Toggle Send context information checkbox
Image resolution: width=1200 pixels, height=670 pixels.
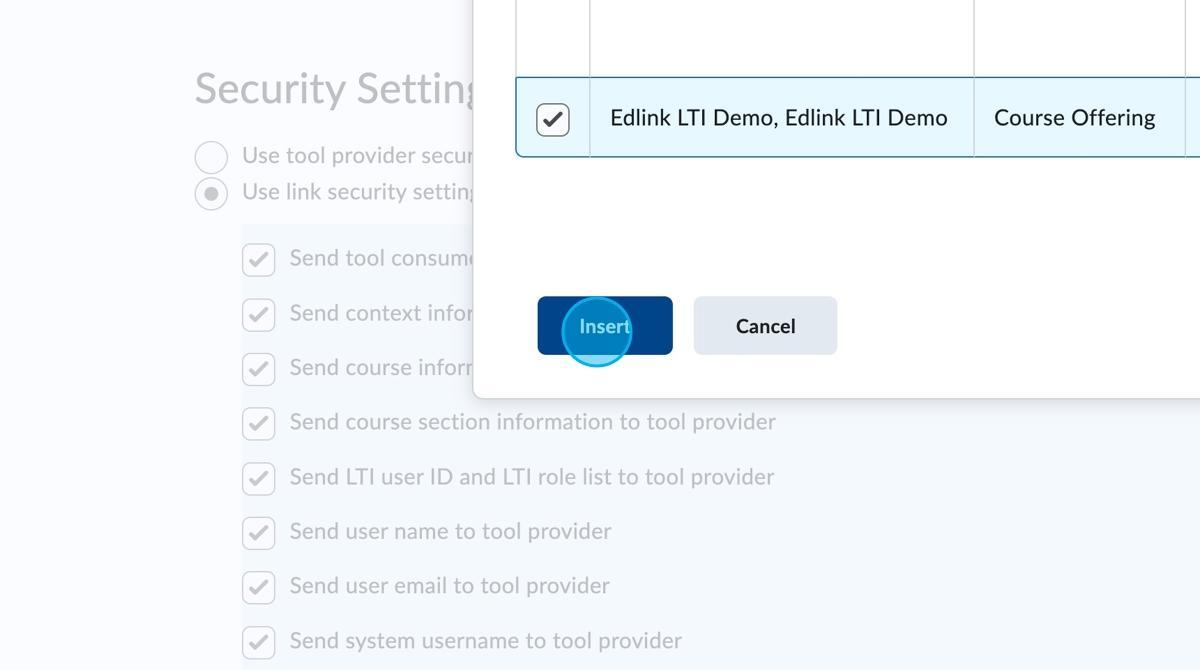(x=258, y=314)
